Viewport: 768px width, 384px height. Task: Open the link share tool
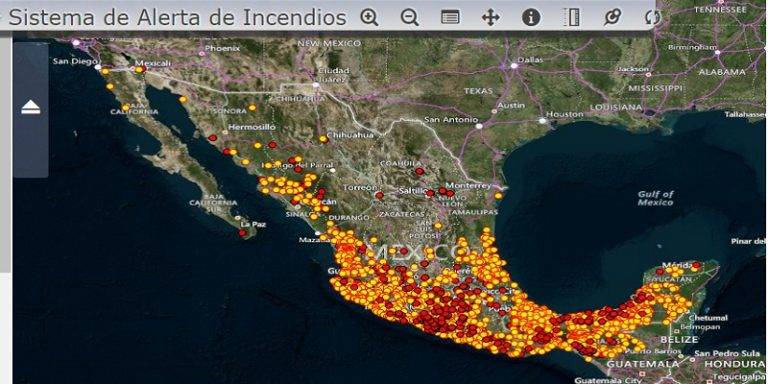(x=612, y=18)
